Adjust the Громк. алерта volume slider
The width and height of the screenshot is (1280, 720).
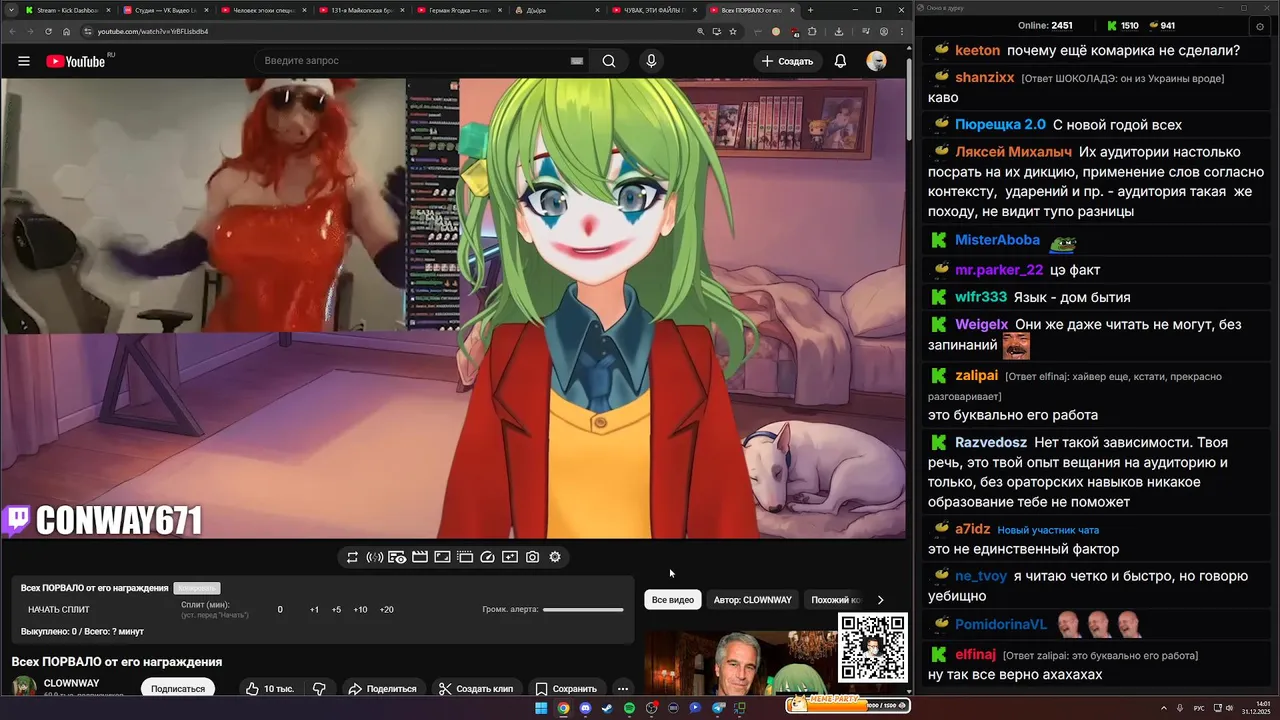[583, 609]
